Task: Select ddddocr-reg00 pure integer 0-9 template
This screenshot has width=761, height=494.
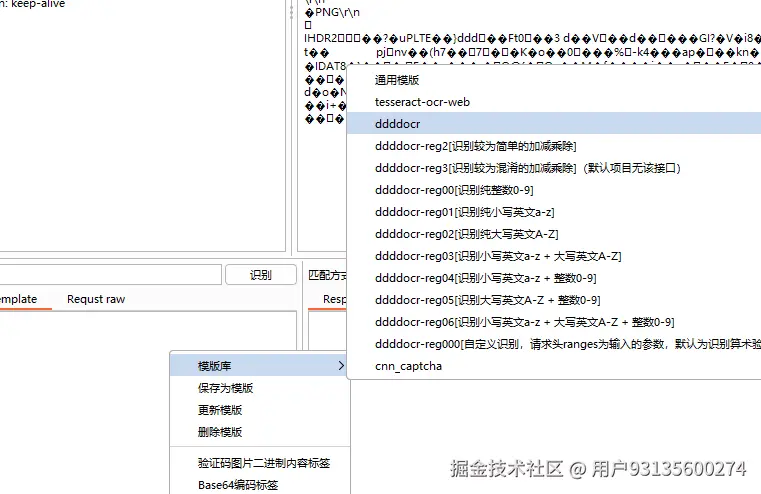Action: 554,190
